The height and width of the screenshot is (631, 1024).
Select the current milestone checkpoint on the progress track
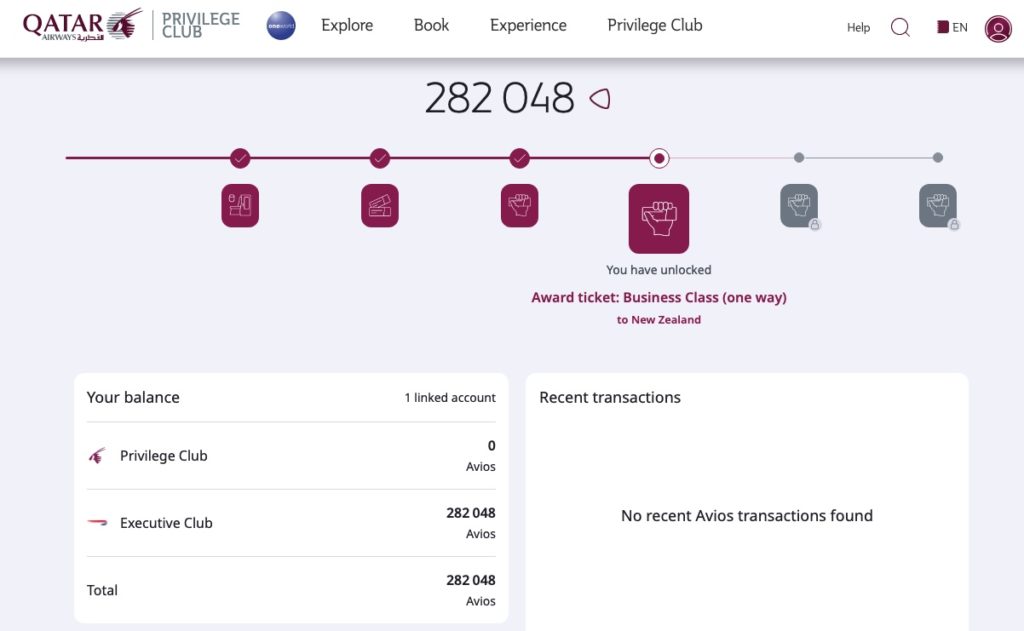[658, 157]
